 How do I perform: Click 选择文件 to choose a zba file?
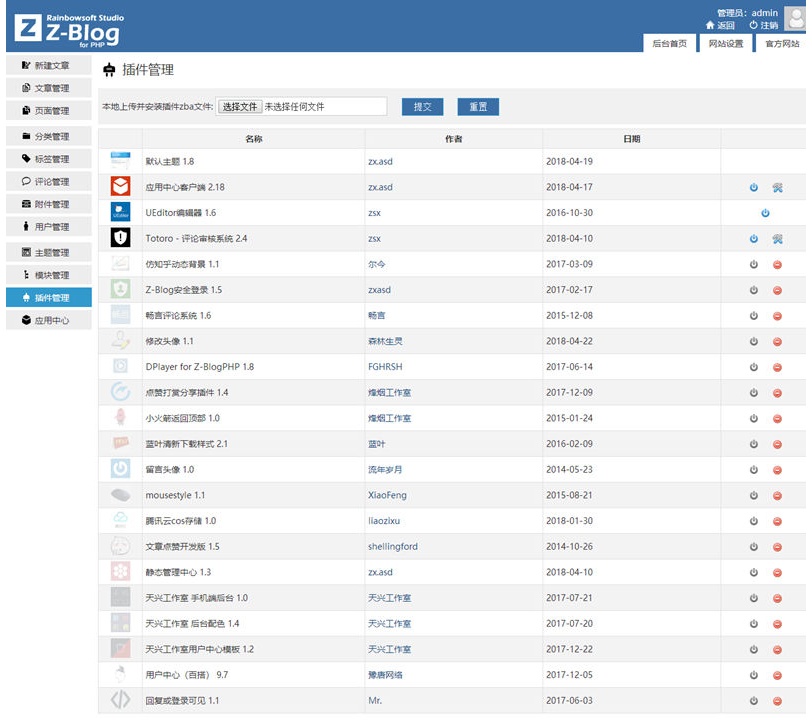point(240,106)
